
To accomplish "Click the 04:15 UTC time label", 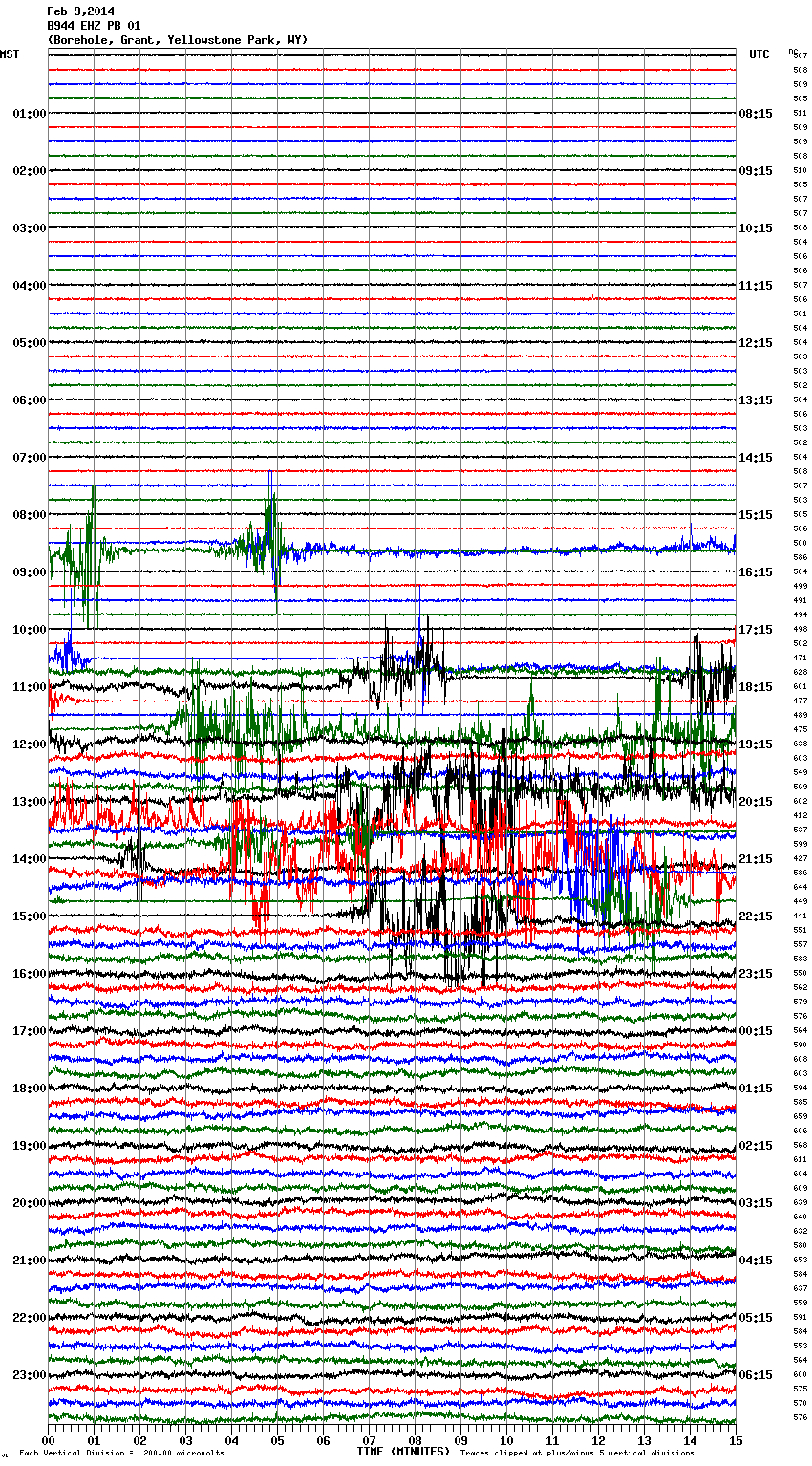I will pyautogui.click(x=756, y=1261).
